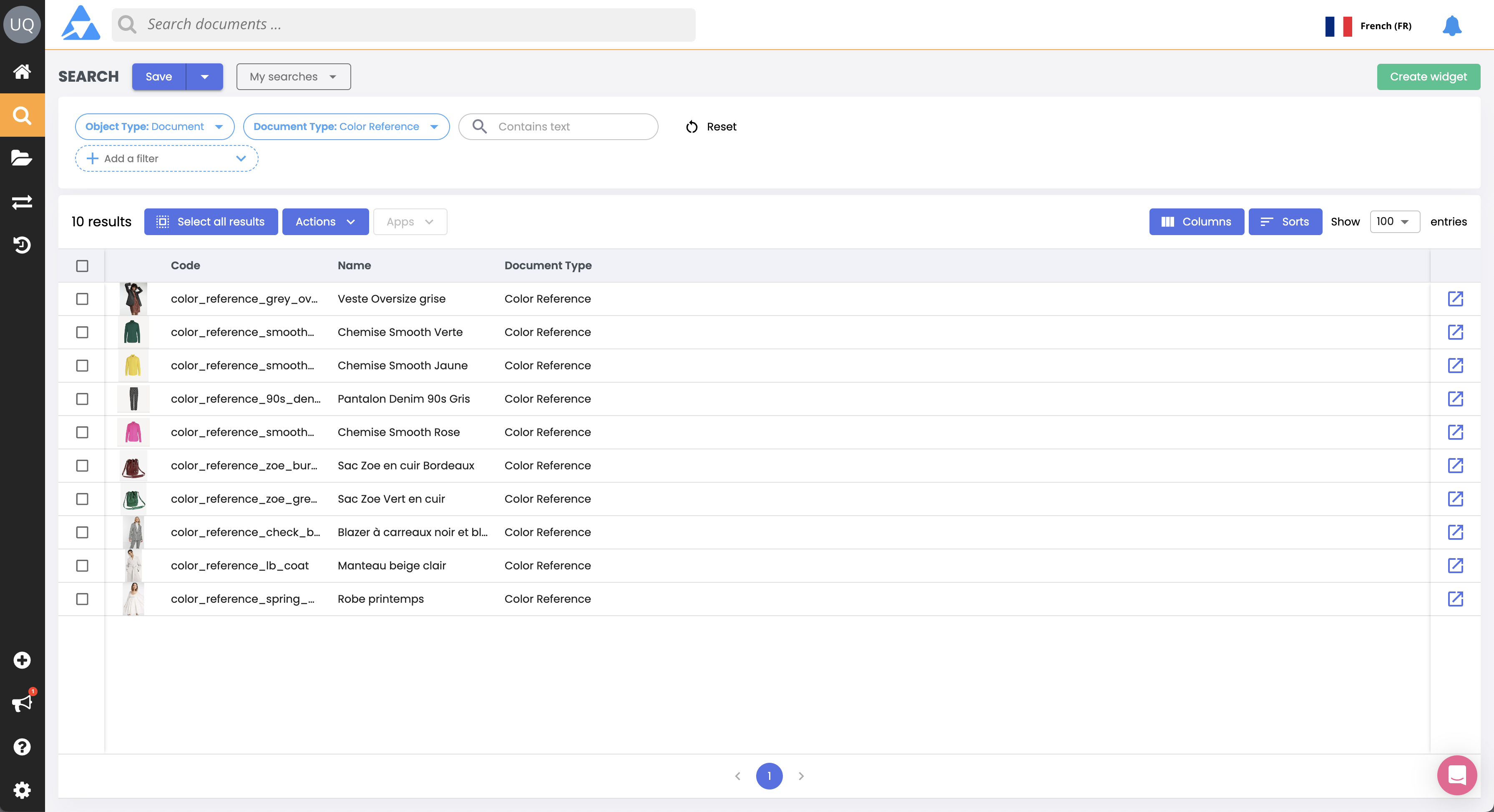
Task: Open Object Type: Document filter dropdown
Action: tap(155, 126)
